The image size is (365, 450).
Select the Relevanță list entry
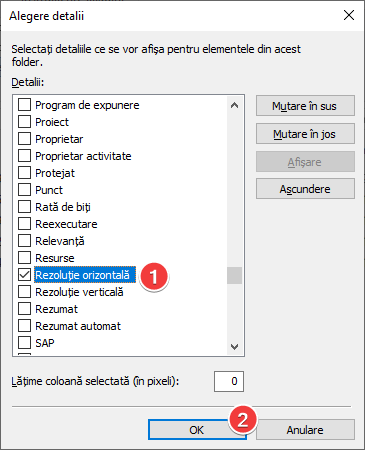[60, 241]
